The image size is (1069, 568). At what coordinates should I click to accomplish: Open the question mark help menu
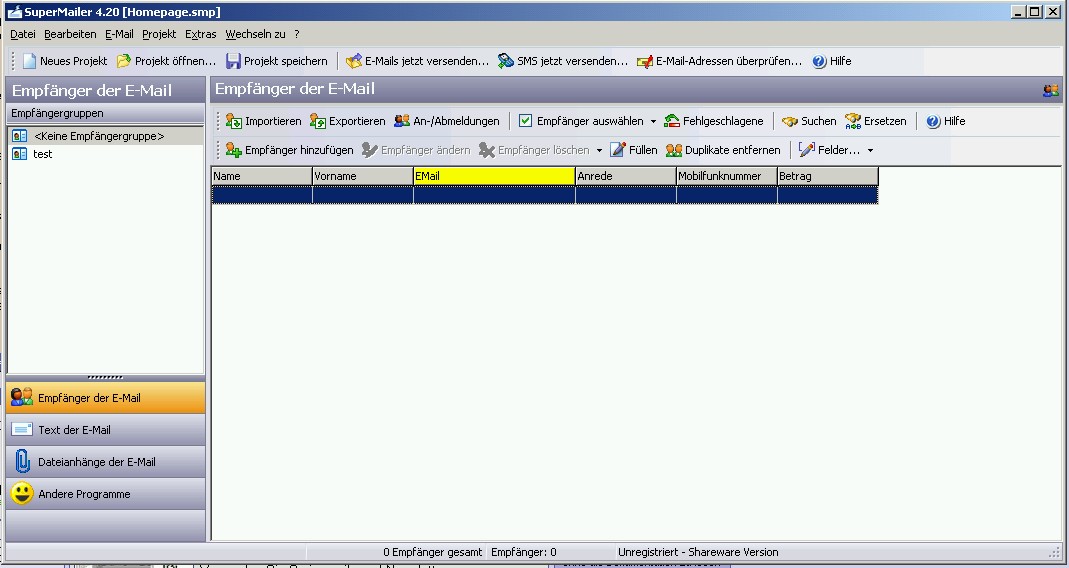pyautogui.click(x=297, y=34)
